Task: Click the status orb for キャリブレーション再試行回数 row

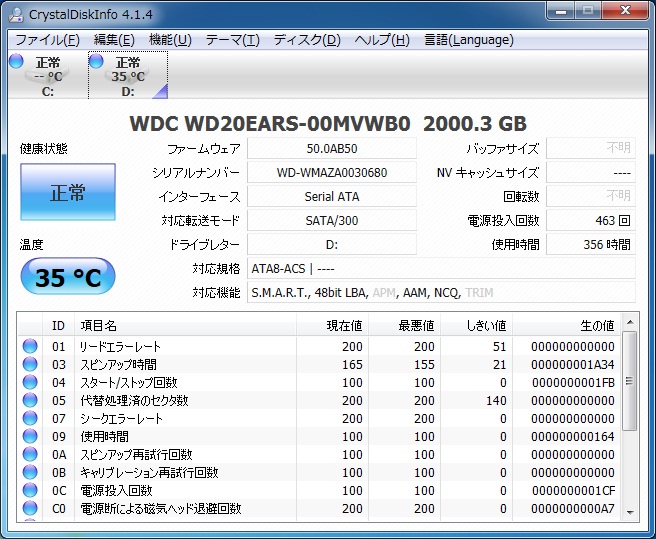Action: click(30, 472)
